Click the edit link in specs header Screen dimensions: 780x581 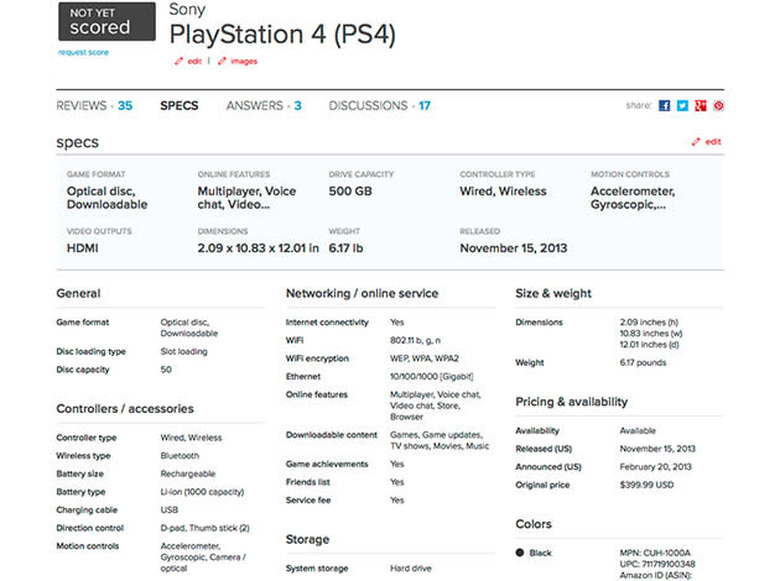(713, 143)
